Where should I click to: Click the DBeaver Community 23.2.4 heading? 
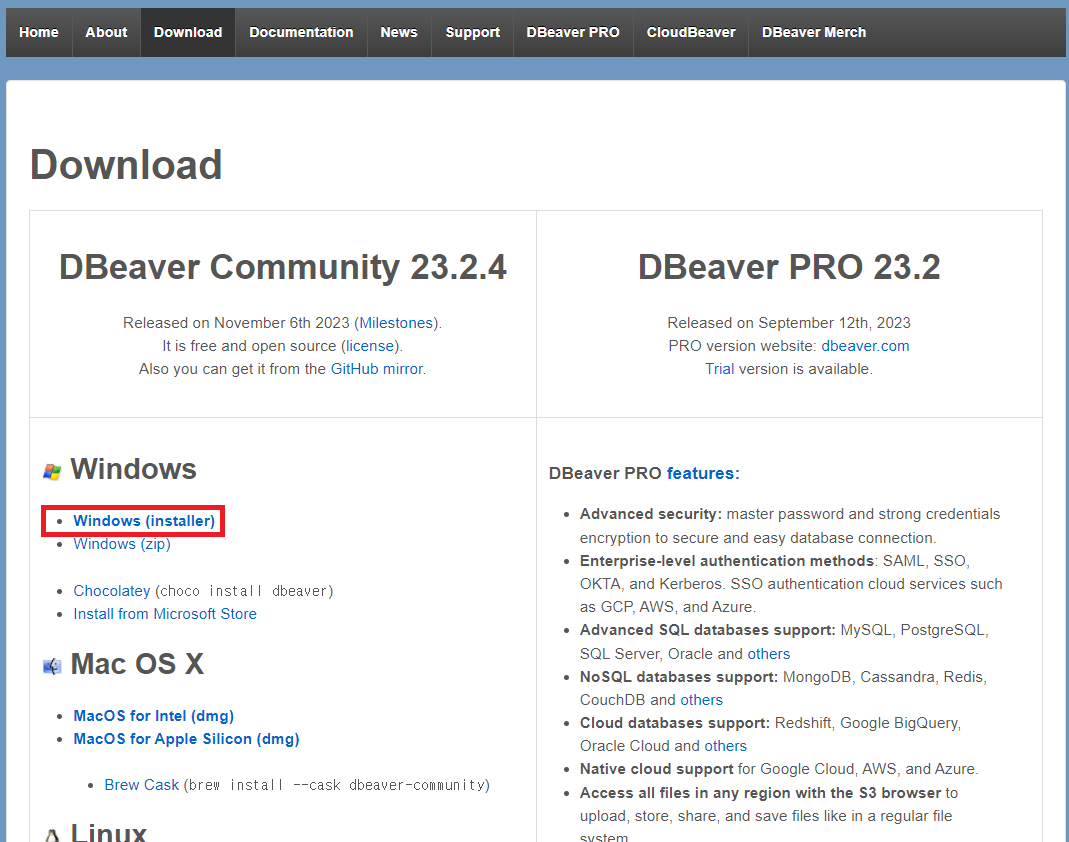(283, 267)
